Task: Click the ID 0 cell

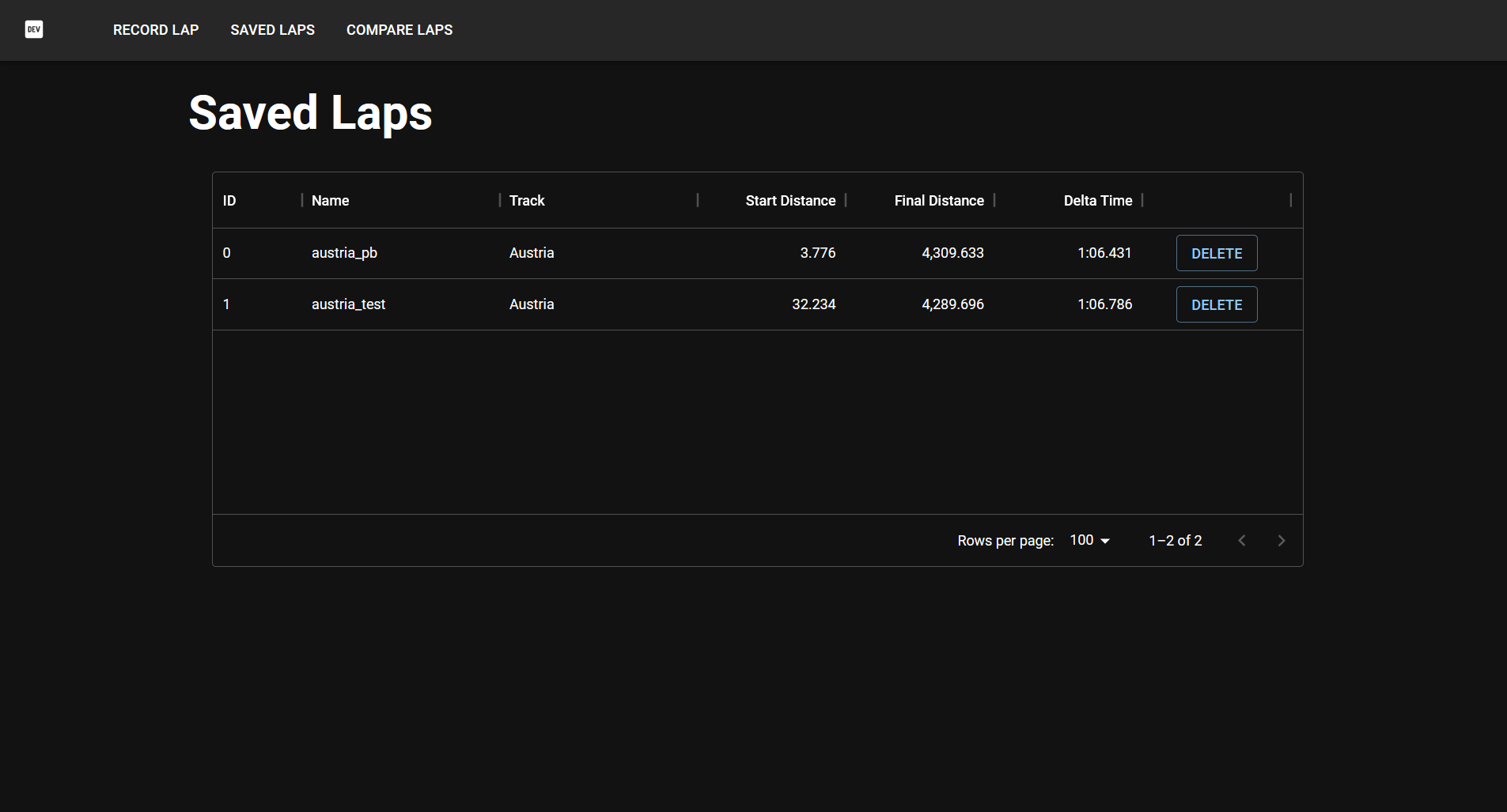Action: coord(257,253)
